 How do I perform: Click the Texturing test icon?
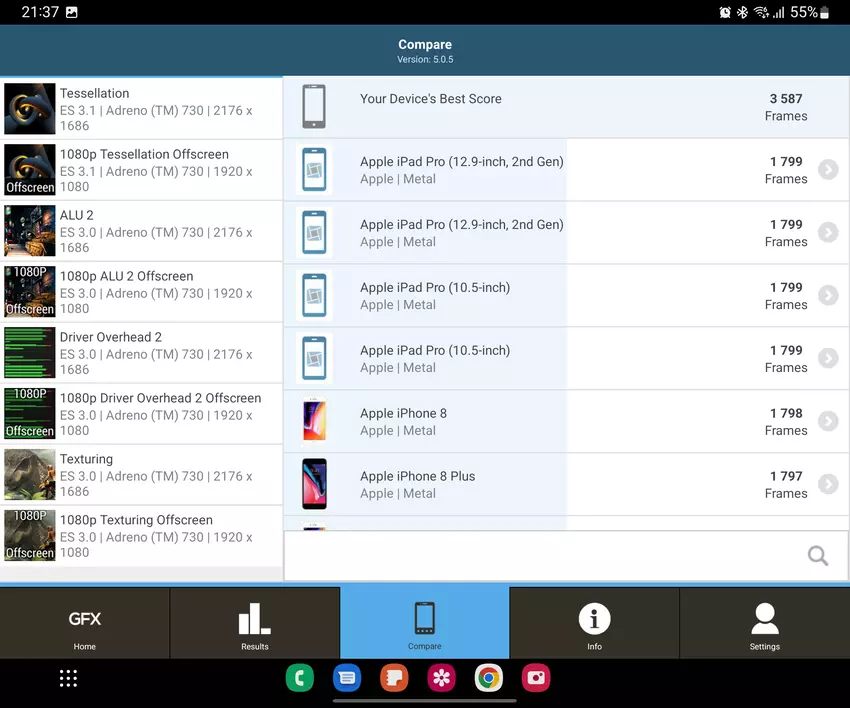[x=30, y=475]
